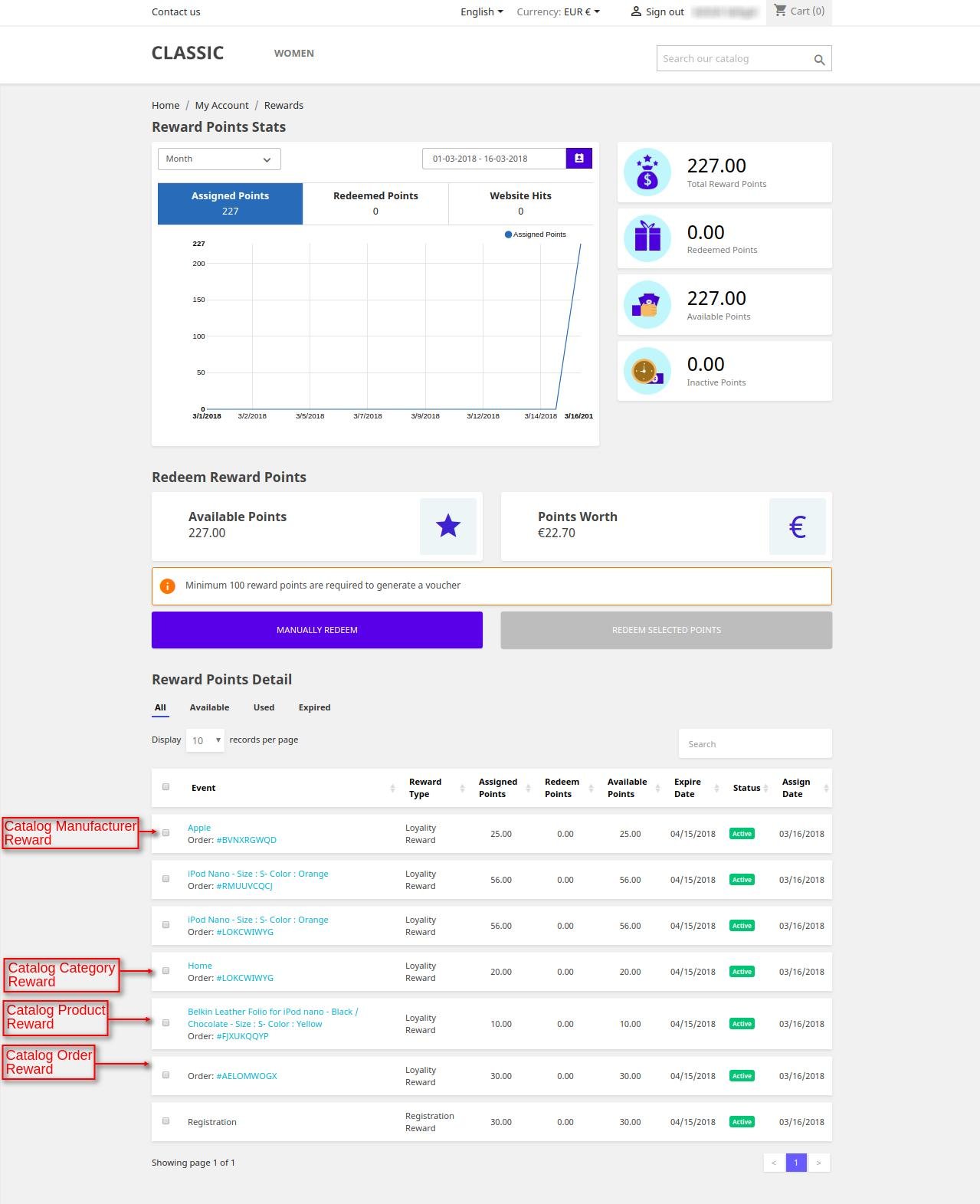Click the star icon in Available Points card
The width and height of the screenshot is (980, 1204).
[448, 527]
